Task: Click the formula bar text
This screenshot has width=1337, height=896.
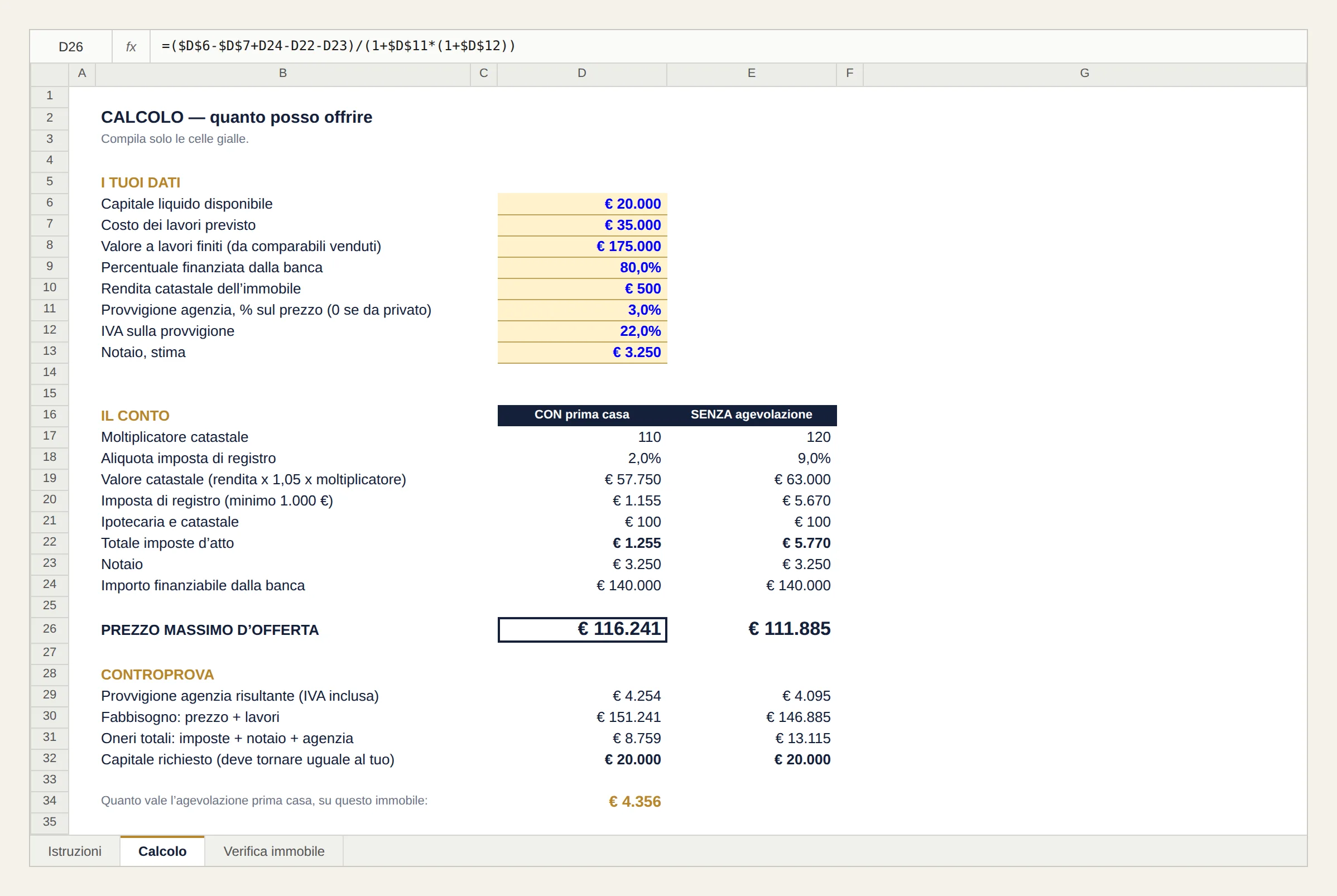Action: pyautogui.click(x=338, y=46)
